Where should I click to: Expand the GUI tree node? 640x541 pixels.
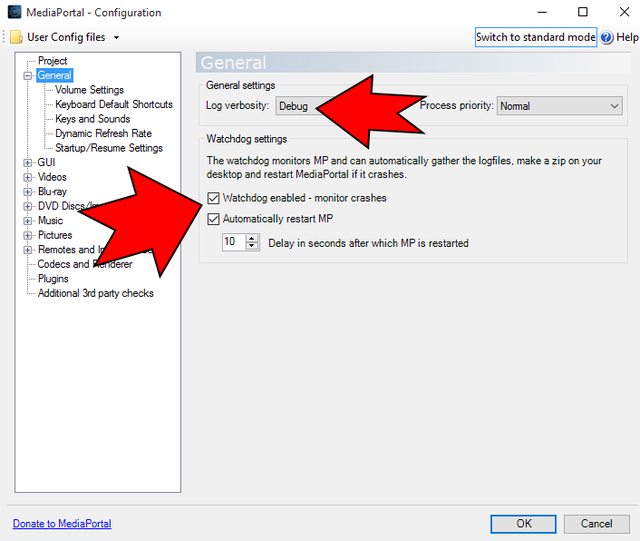tap(27, 162)
